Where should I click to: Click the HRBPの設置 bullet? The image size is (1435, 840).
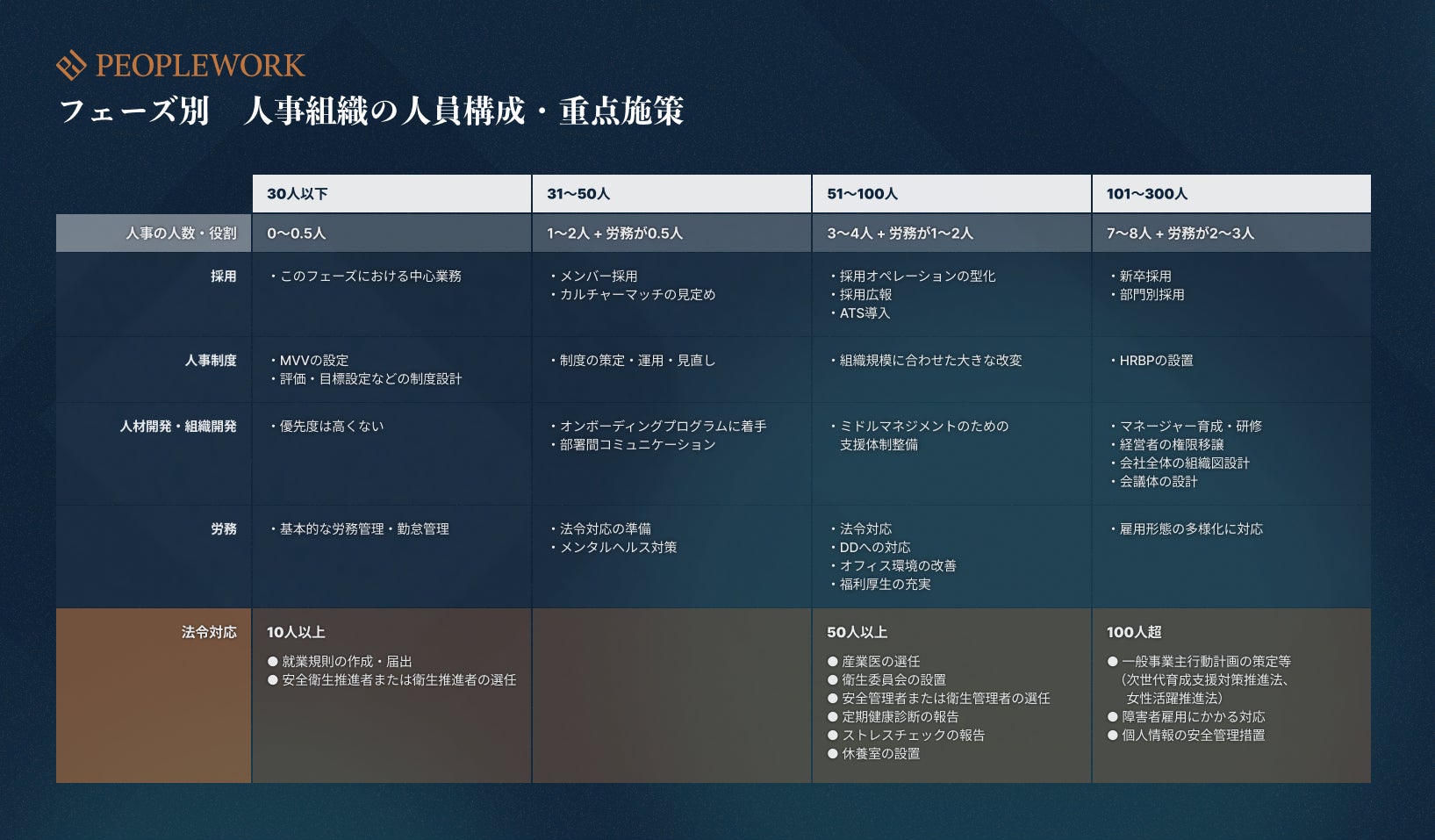pyautogui.click(x=1150, y=361)
